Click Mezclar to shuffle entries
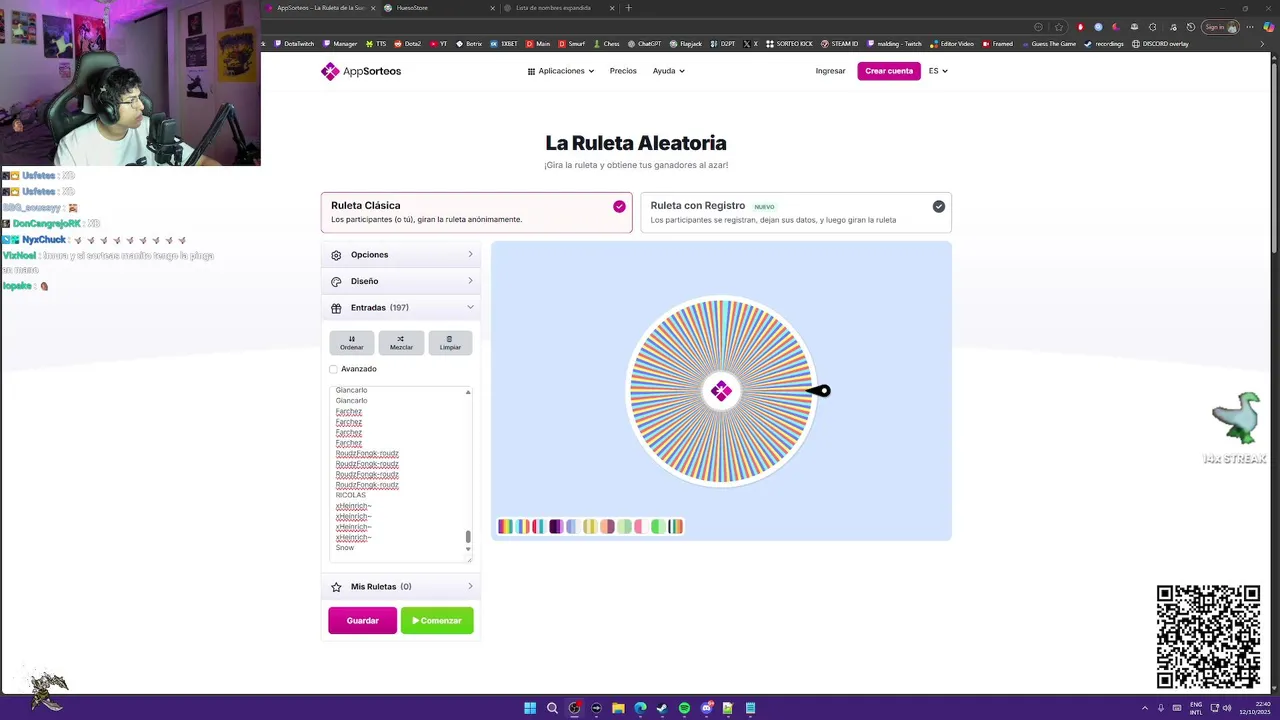Image resolution: width=1280 pixels, height=720 pixels. 401,343
